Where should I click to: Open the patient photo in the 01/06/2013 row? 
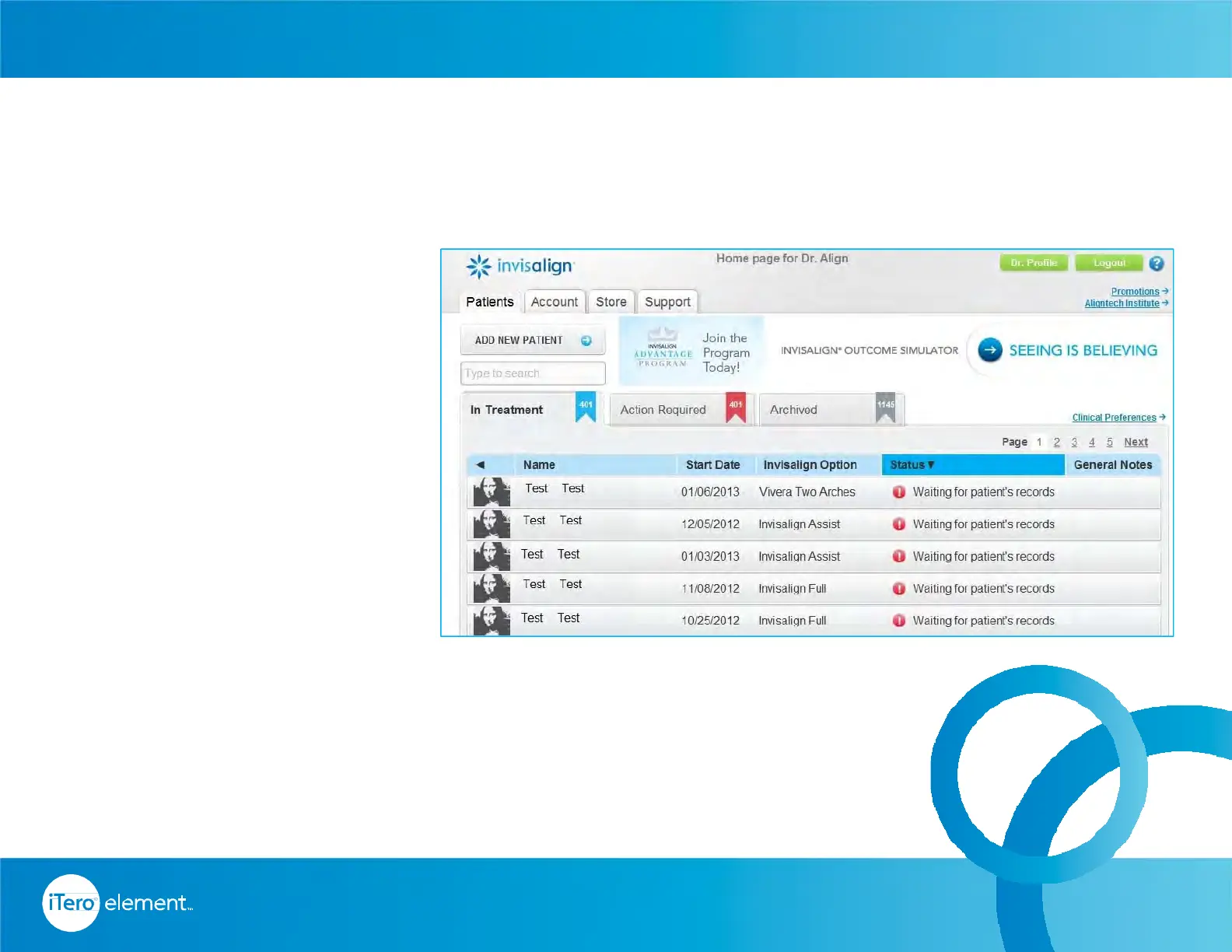(x=492, y=492)
